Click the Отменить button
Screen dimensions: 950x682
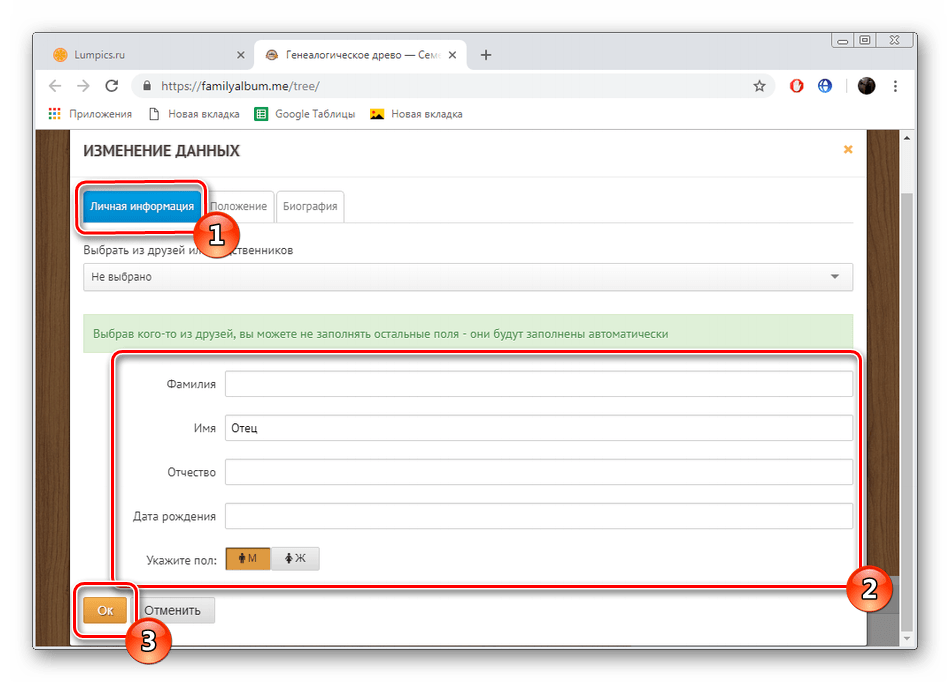pos(173,611)
